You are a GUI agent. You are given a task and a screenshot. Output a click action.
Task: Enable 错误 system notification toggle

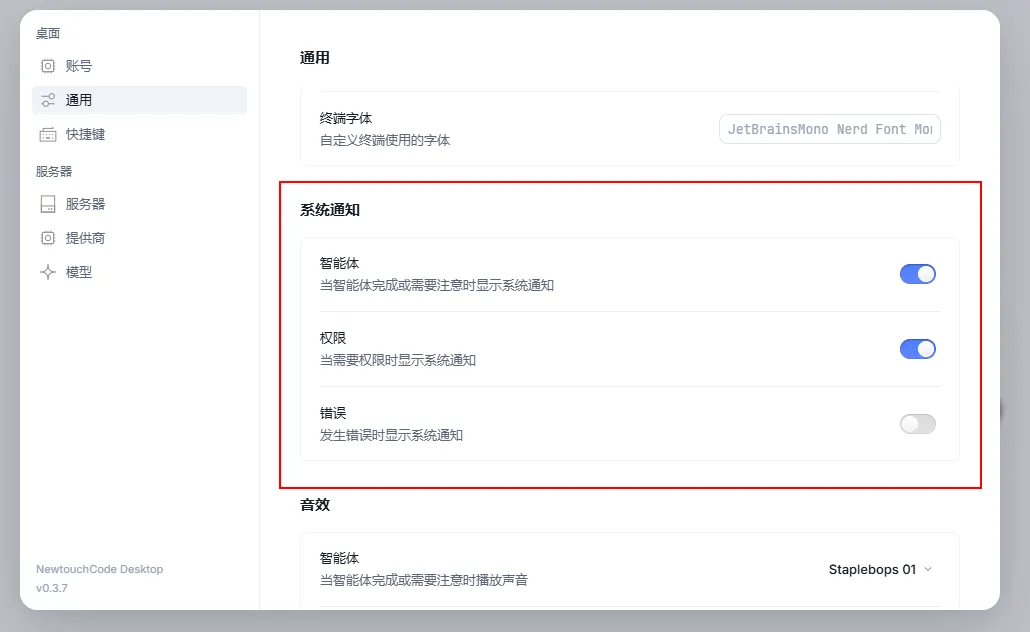pos(918,424)
